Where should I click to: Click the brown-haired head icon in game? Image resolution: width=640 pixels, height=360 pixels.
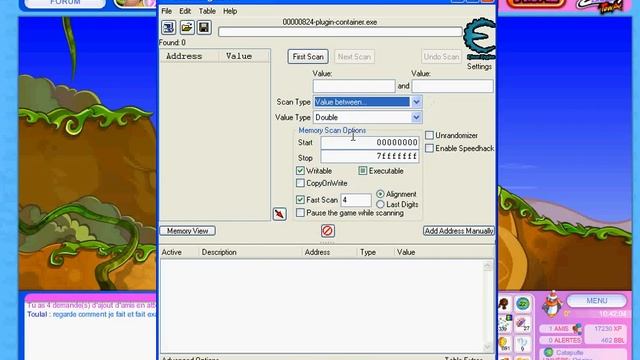click(504, 304)
